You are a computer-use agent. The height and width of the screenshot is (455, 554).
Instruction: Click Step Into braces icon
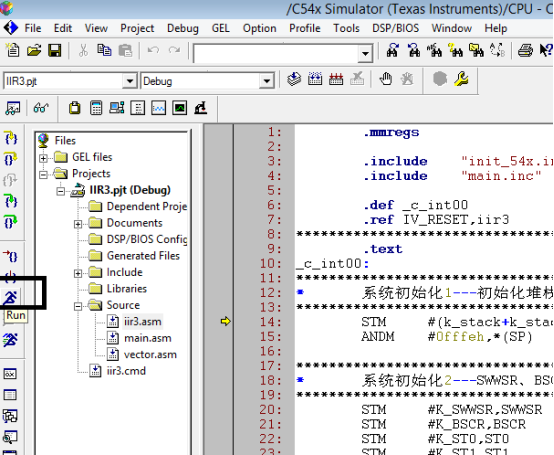pyautogui.click(x=11, y=138)
